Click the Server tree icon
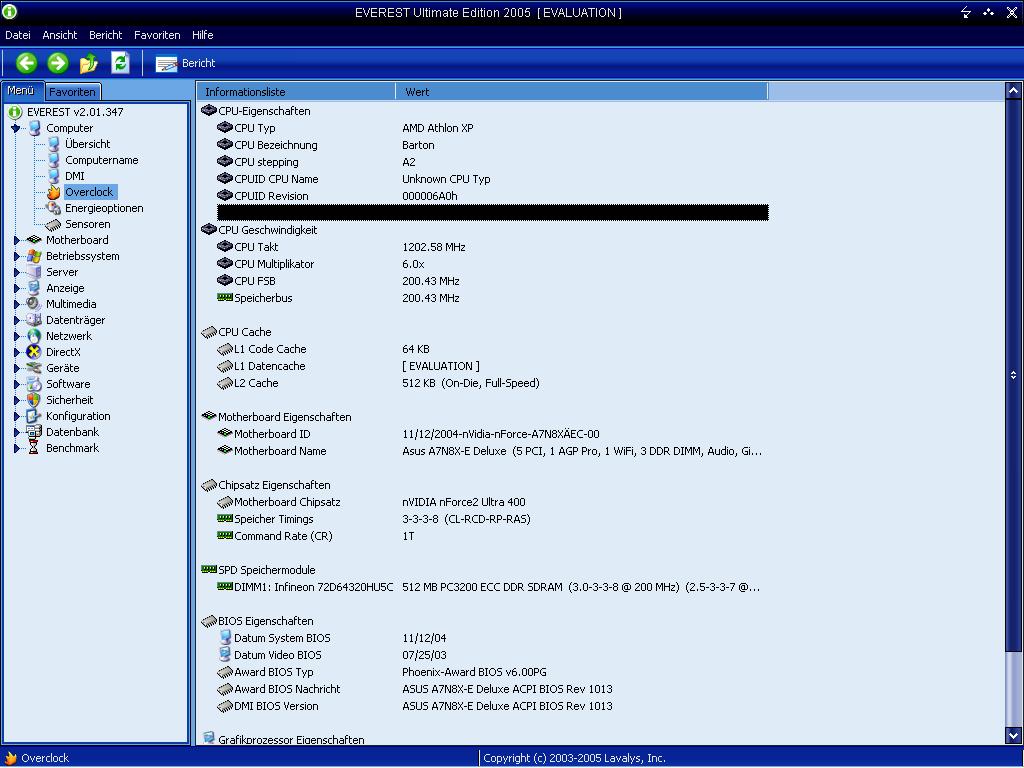This screenshot has width=1024, height=768. 34,272
